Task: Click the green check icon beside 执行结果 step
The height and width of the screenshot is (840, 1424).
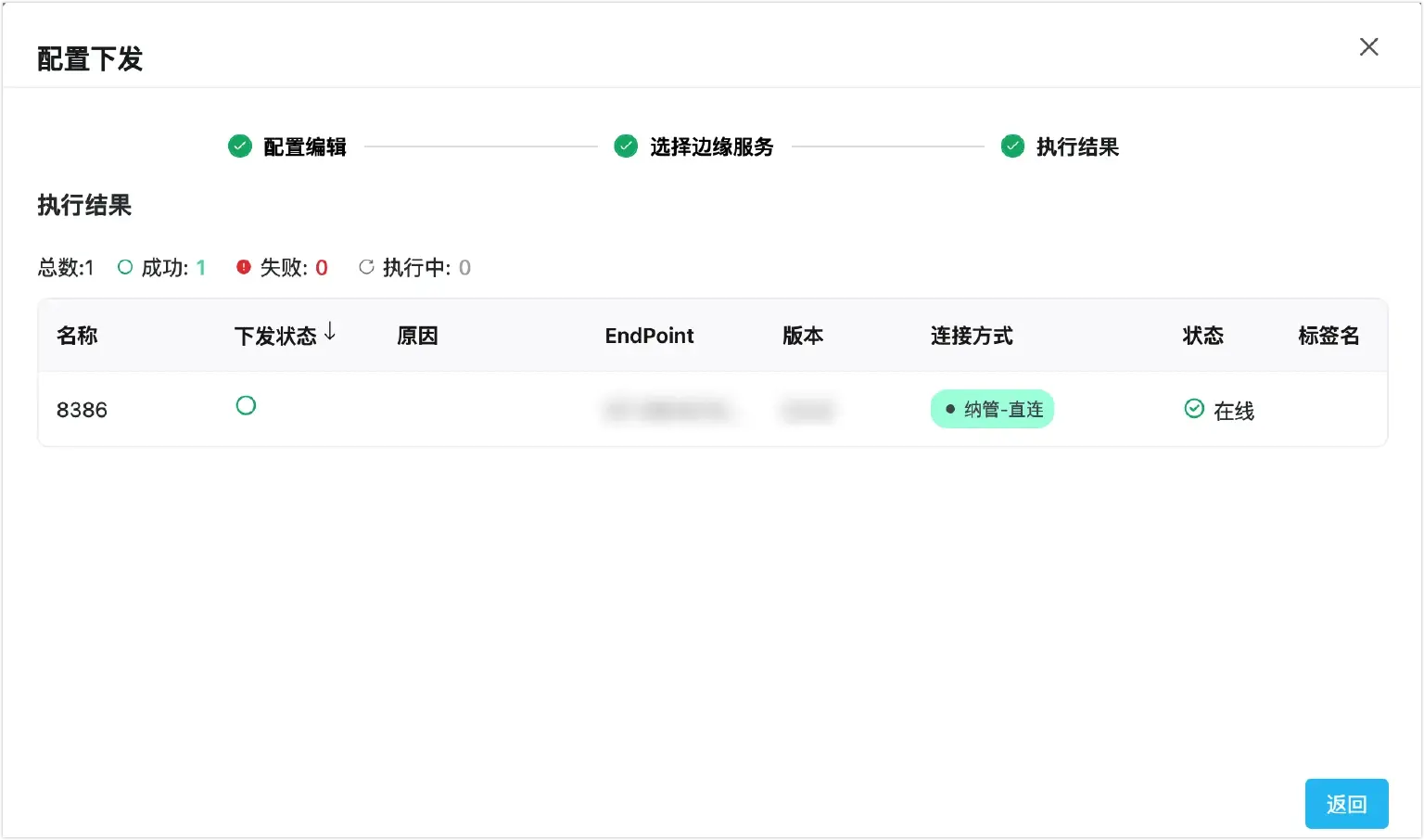Action: (1012, 146)
